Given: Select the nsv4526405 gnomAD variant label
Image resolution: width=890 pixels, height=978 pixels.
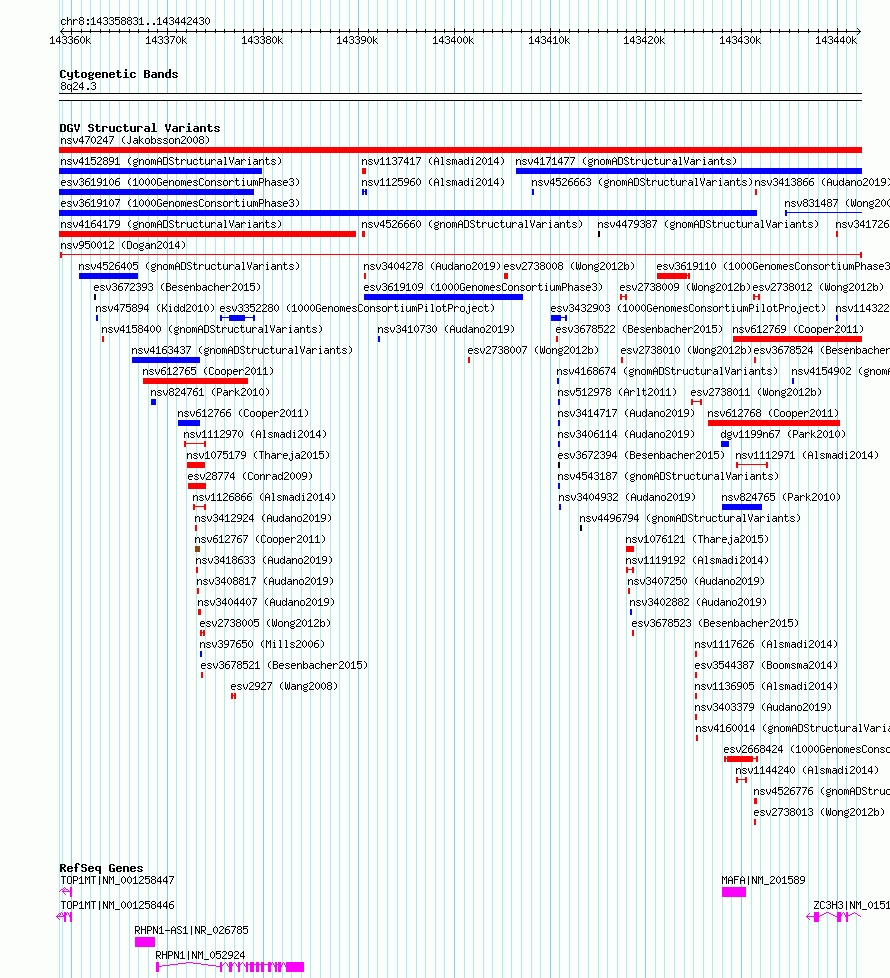Looking at the screenshot, I should [x=189, y=266].
